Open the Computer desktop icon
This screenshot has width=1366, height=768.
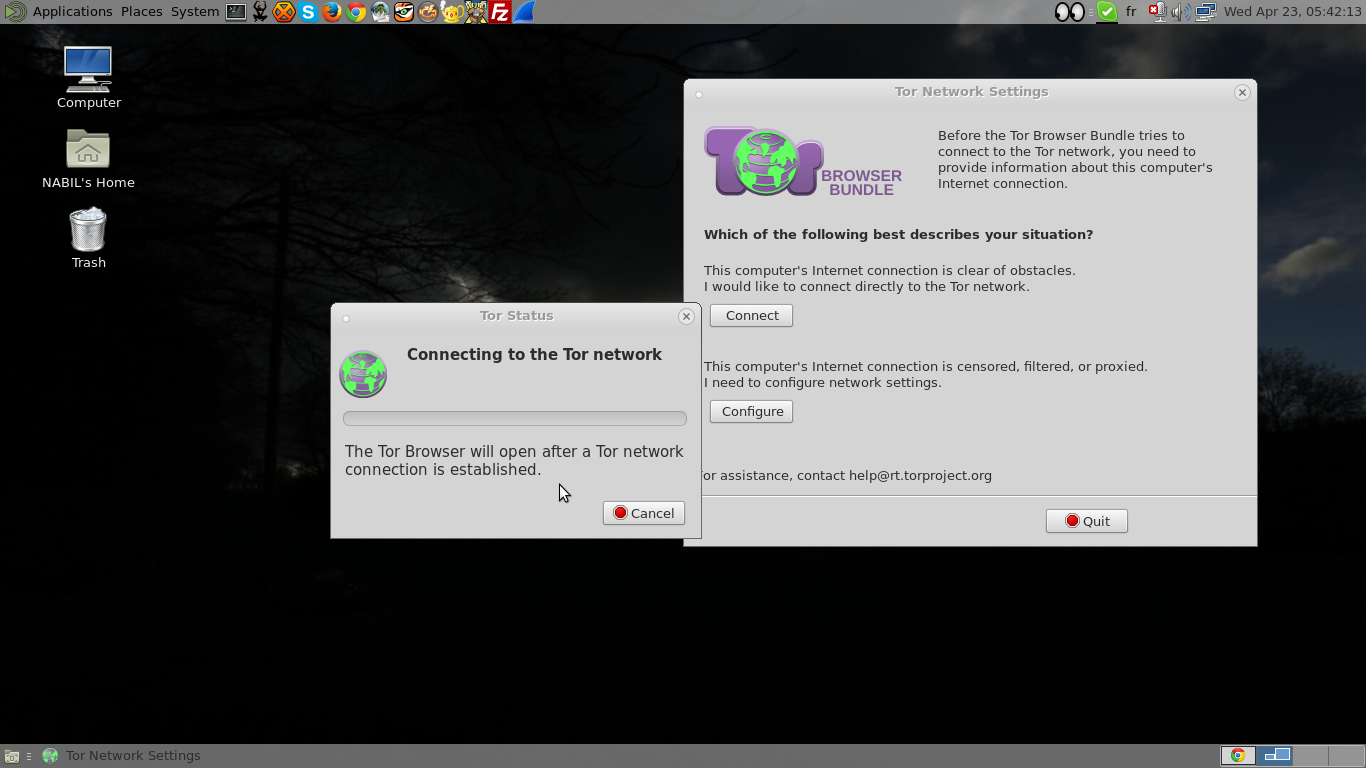tap(88, 77)
